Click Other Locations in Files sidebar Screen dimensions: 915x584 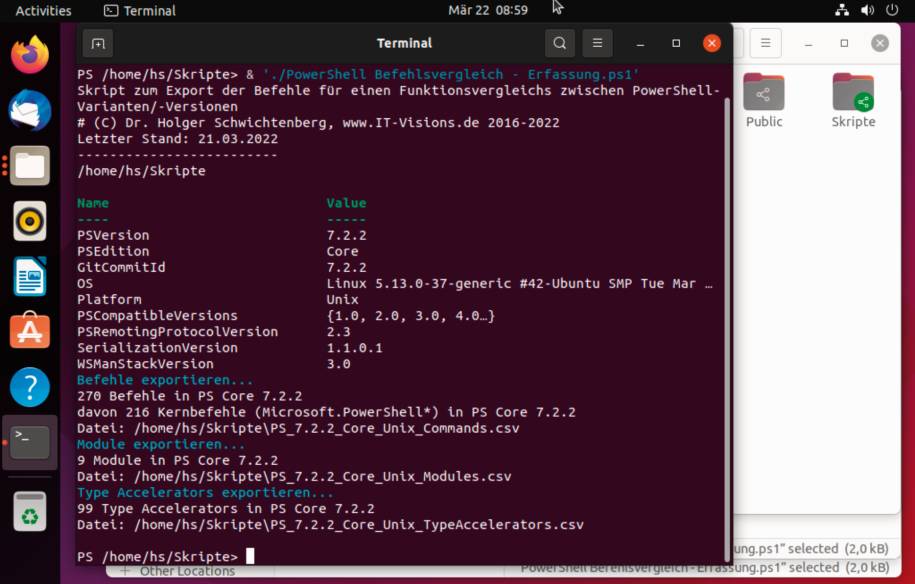point(187,571)
